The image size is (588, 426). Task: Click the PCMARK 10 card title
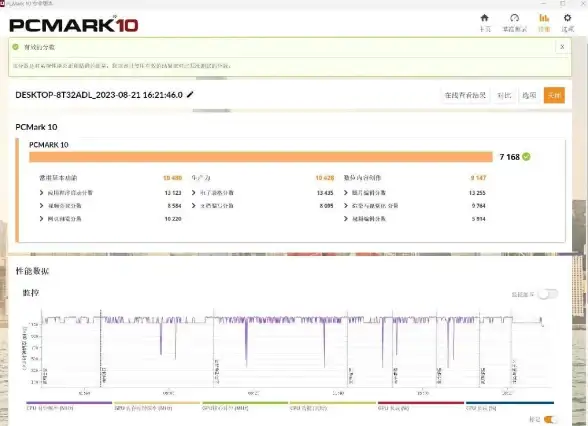[49, 145]
